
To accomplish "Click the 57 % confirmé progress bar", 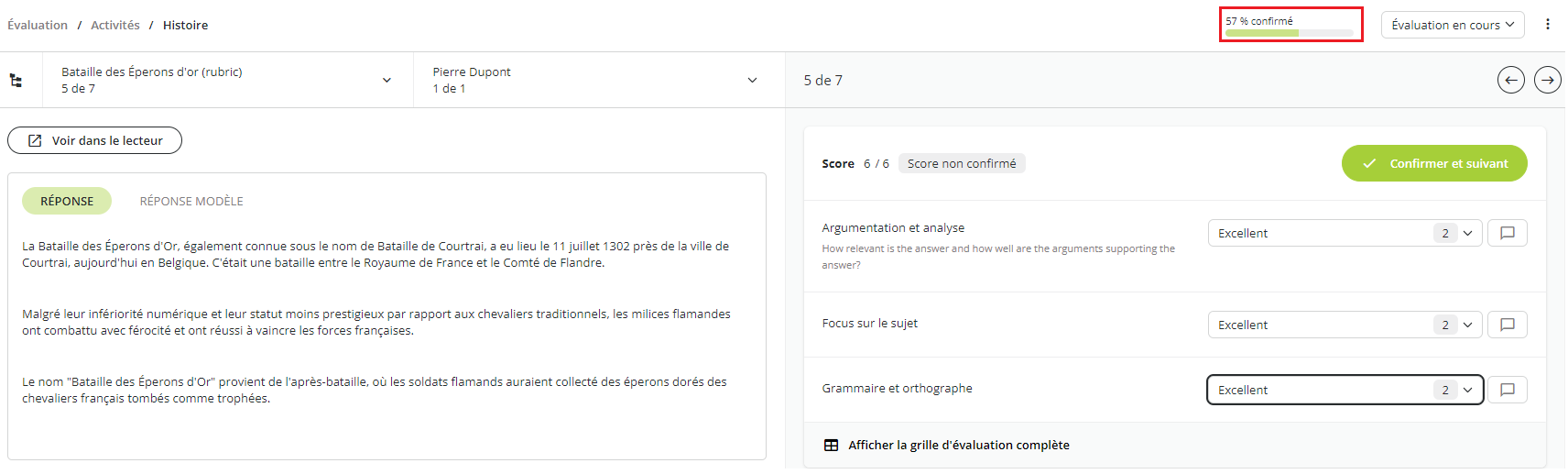I will [x=1290, y=25].
